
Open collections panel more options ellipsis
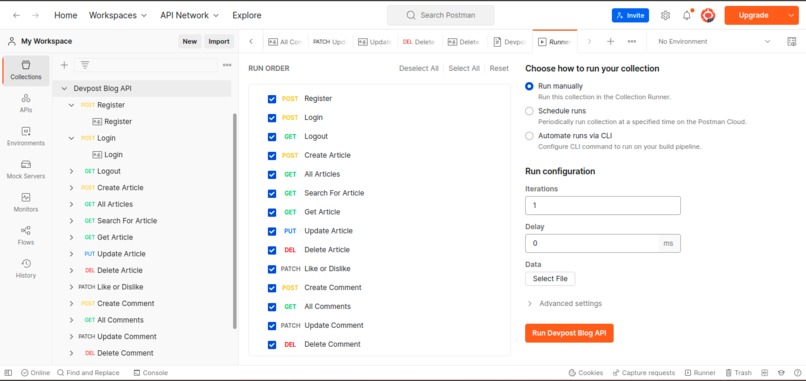[x=227, y=65]
